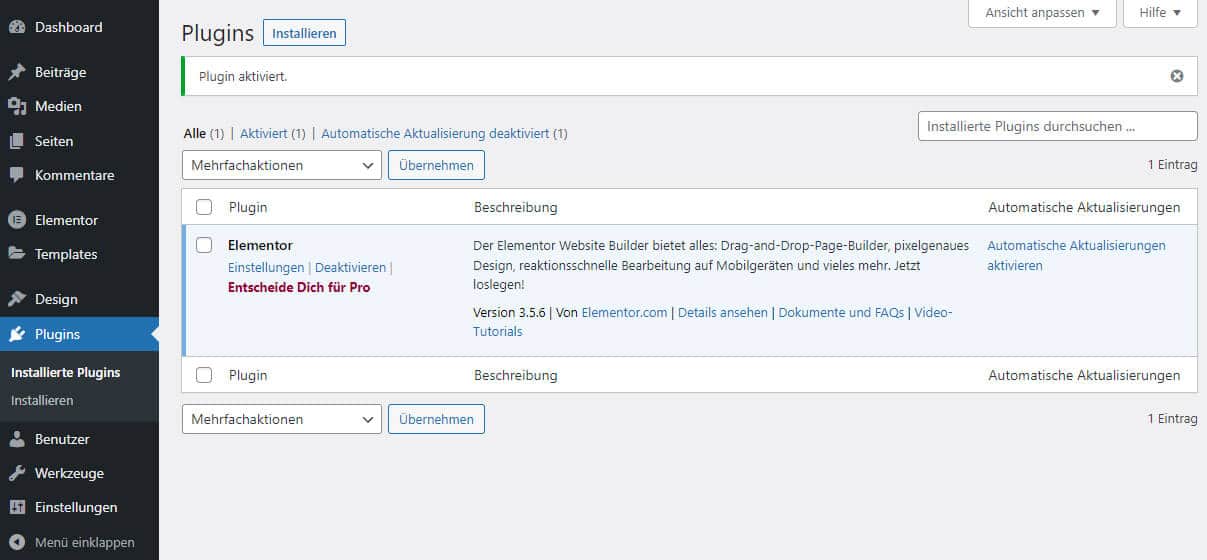Click the Kommentare speech bubble icon
Viewport: 1207px width, 560px height.
point(17,175)
